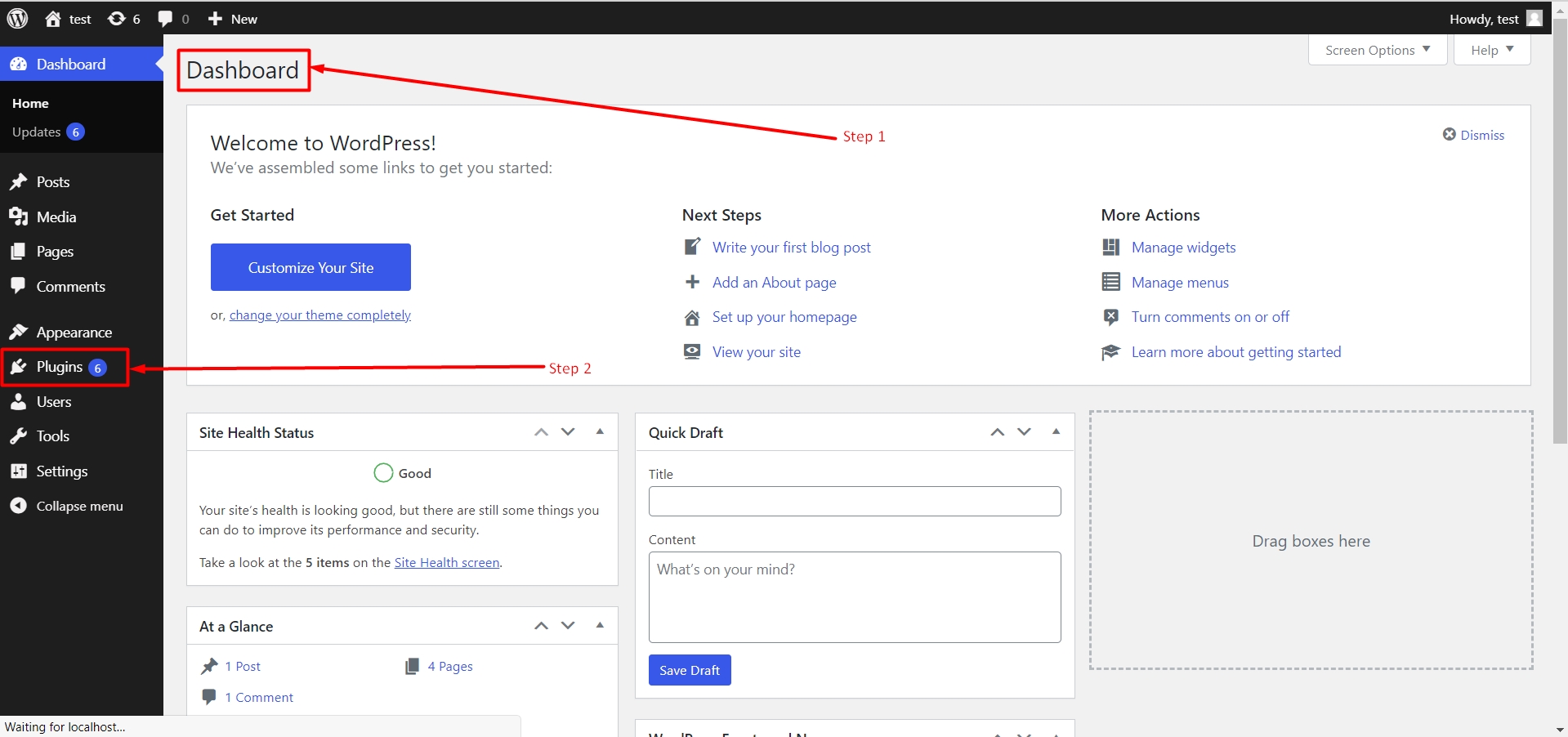The image size is (1568, 737).
Task: Open the Plugins menu in sidebar
Action: pos(82,367)
